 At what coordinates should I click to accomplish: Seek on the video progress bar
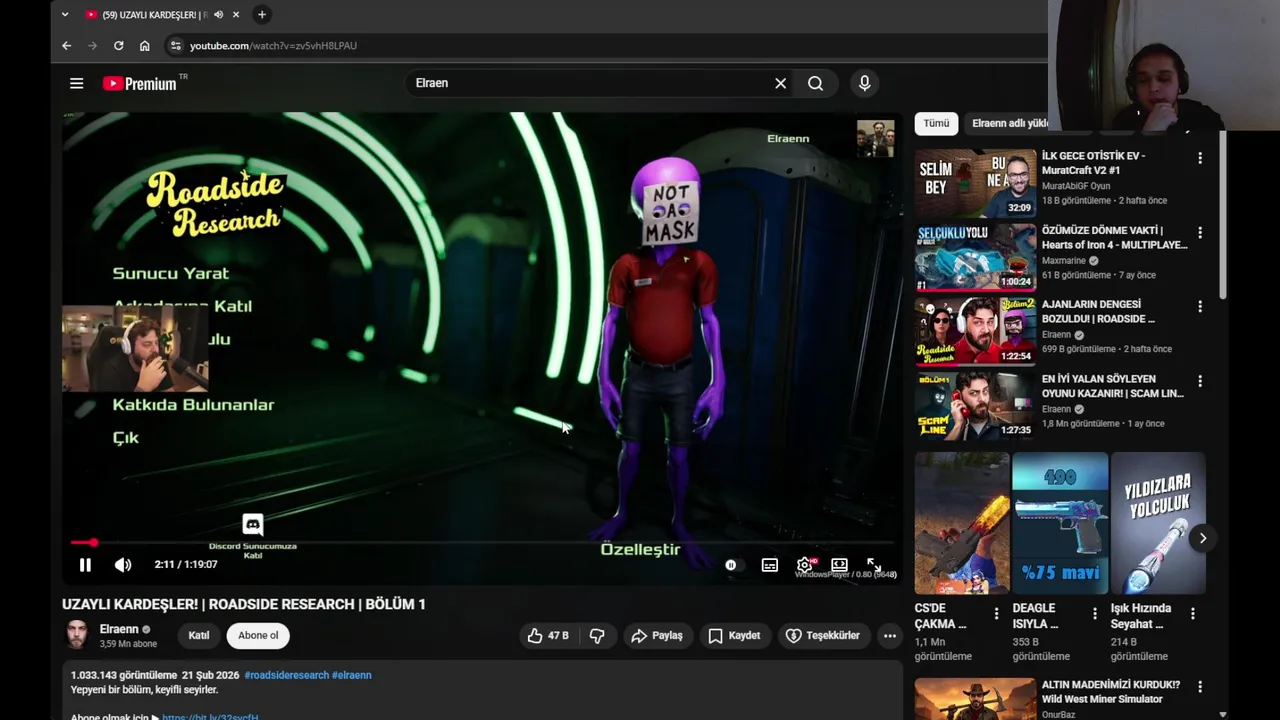pyautogui.click(x=483, y=543)
